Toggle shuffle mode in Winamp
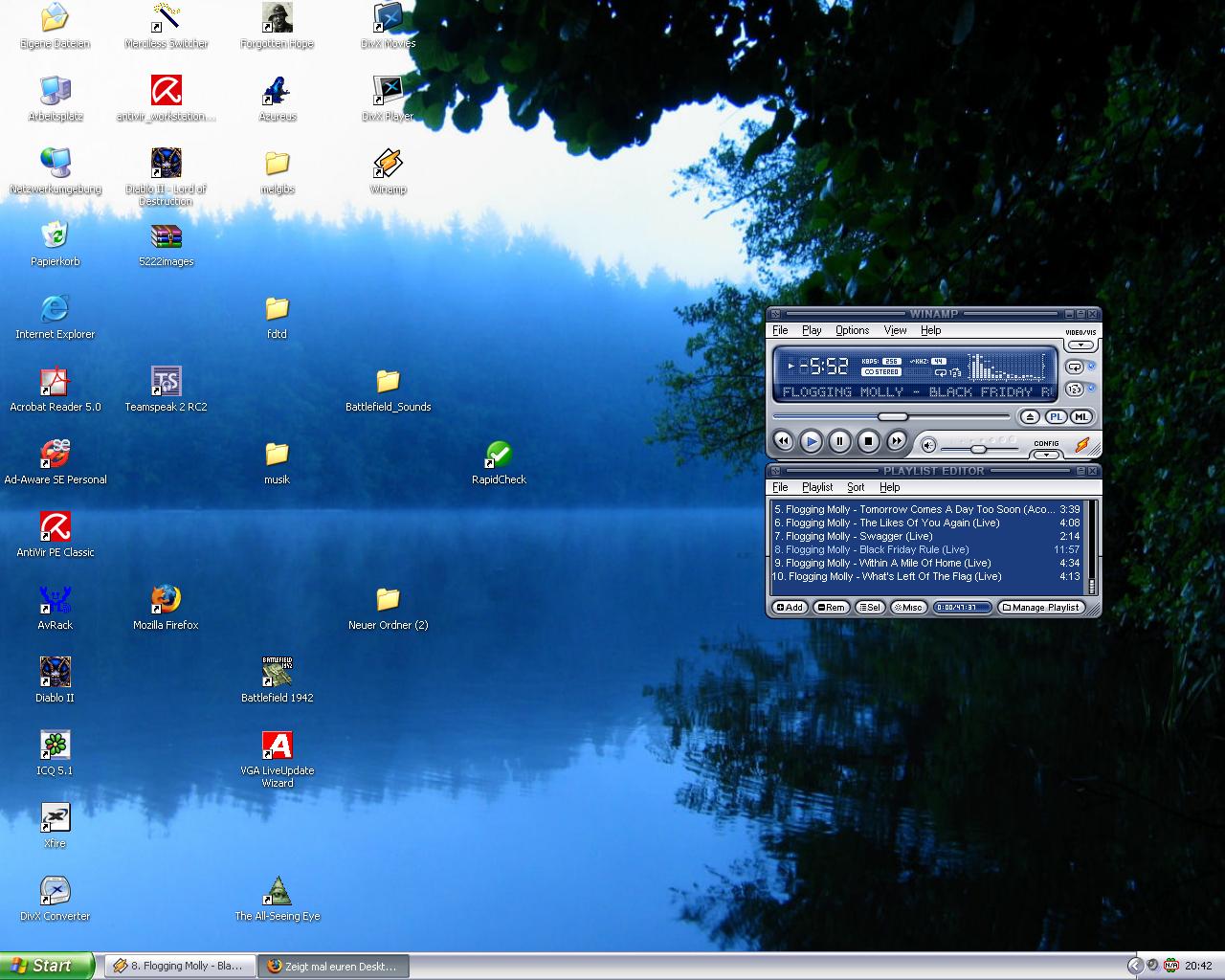This screenshot has height=980, width=1225. pos(1075,390)
